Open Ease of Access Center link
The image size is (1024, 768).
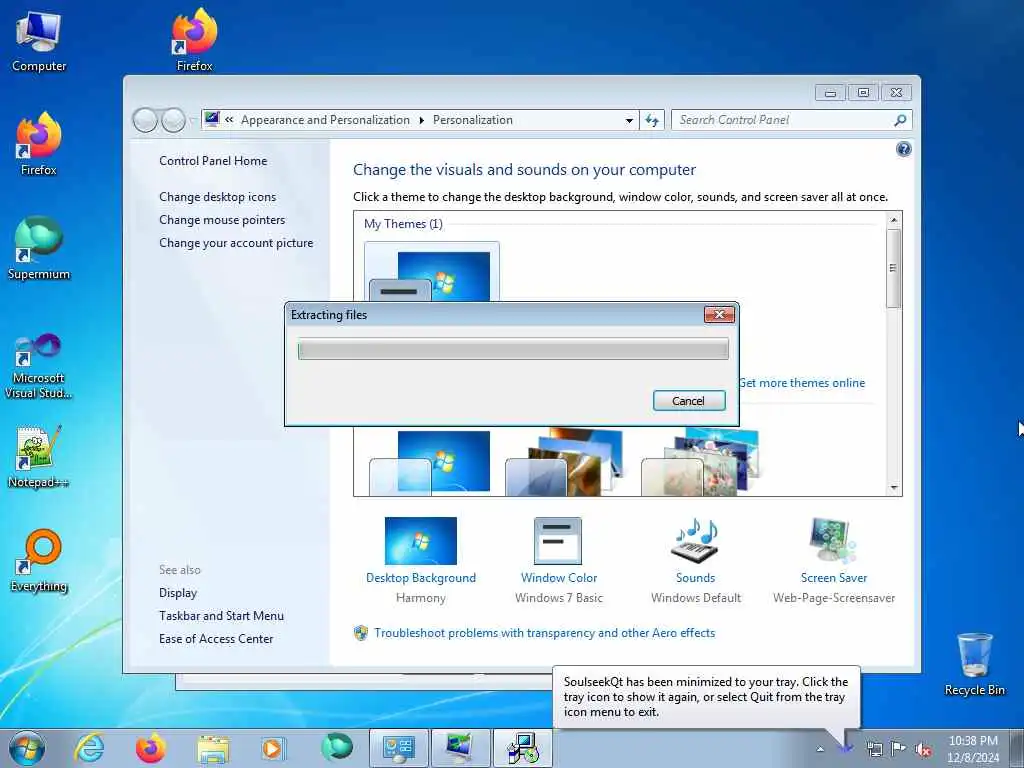[216, 639]
